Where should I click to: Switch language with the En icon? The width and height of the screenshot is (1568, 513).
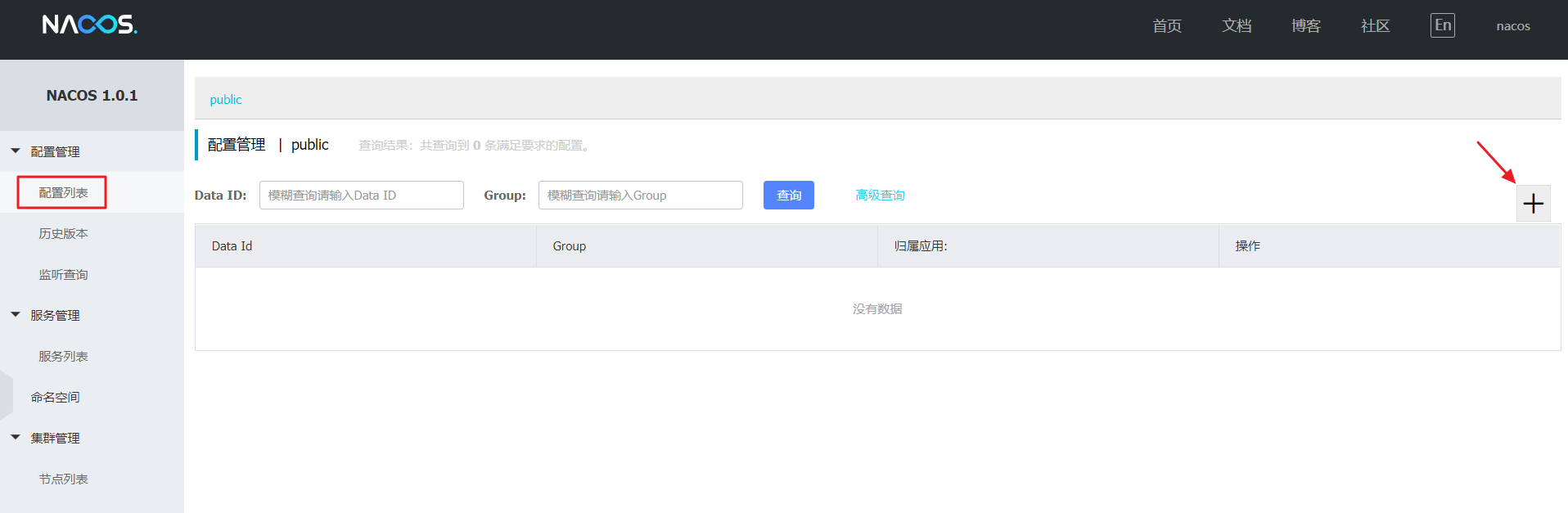1442,25
